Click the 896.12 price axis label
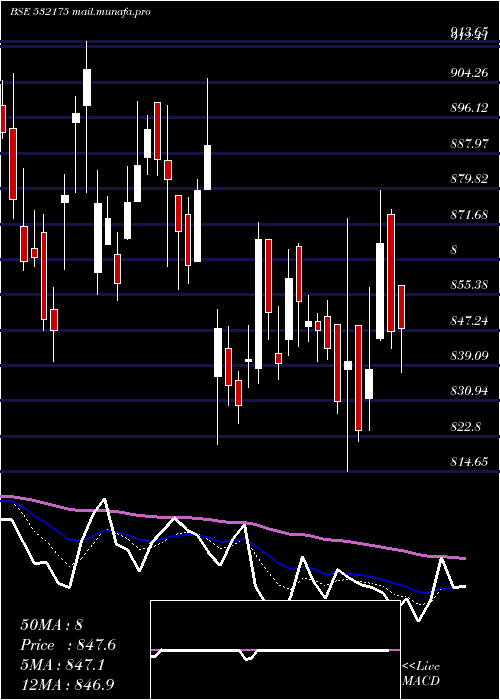This screenshot has height=700, width=500. pos(469,108)
